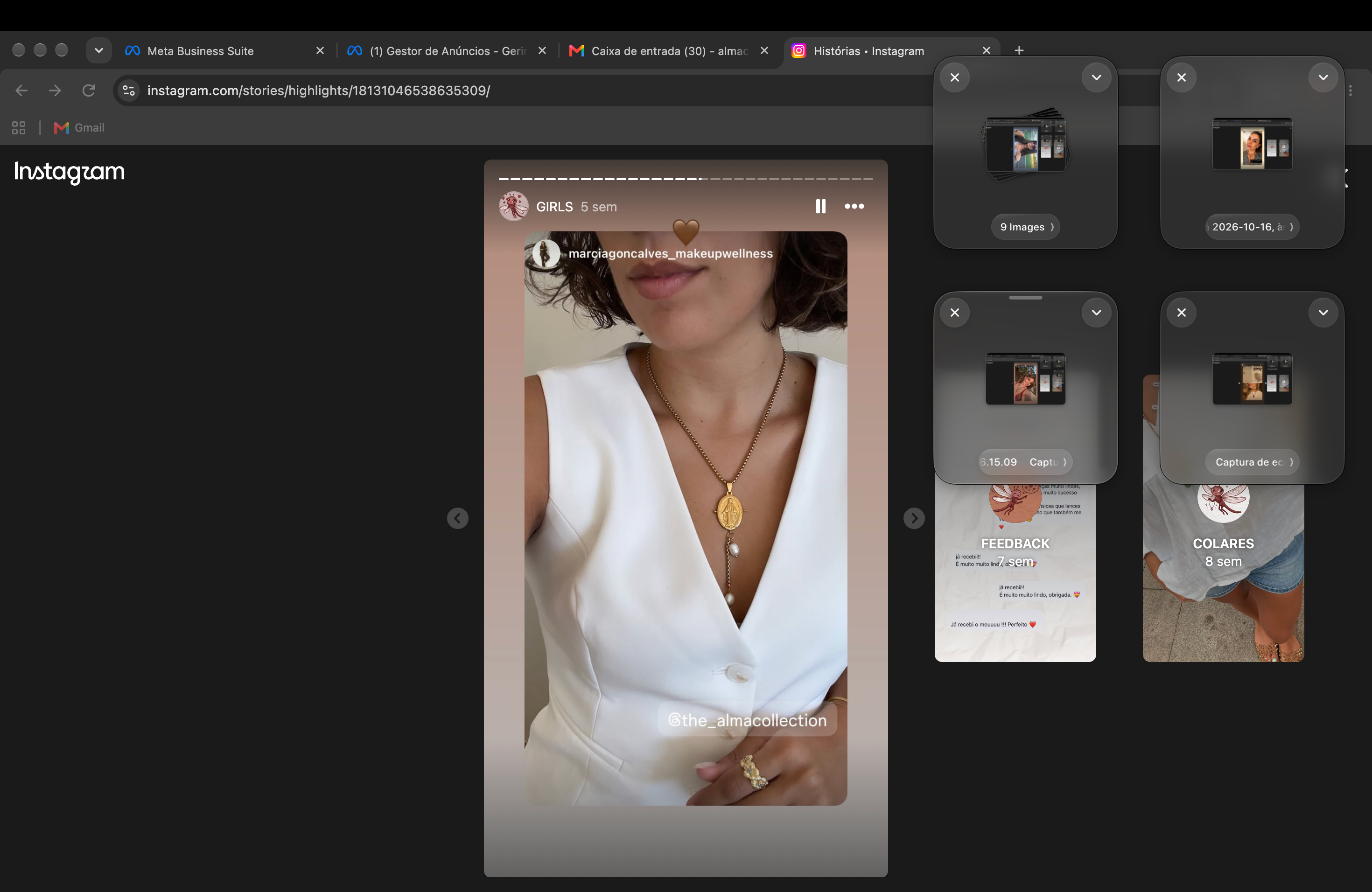Click the story progress bar segments
1372x892 pixels.
686,179
